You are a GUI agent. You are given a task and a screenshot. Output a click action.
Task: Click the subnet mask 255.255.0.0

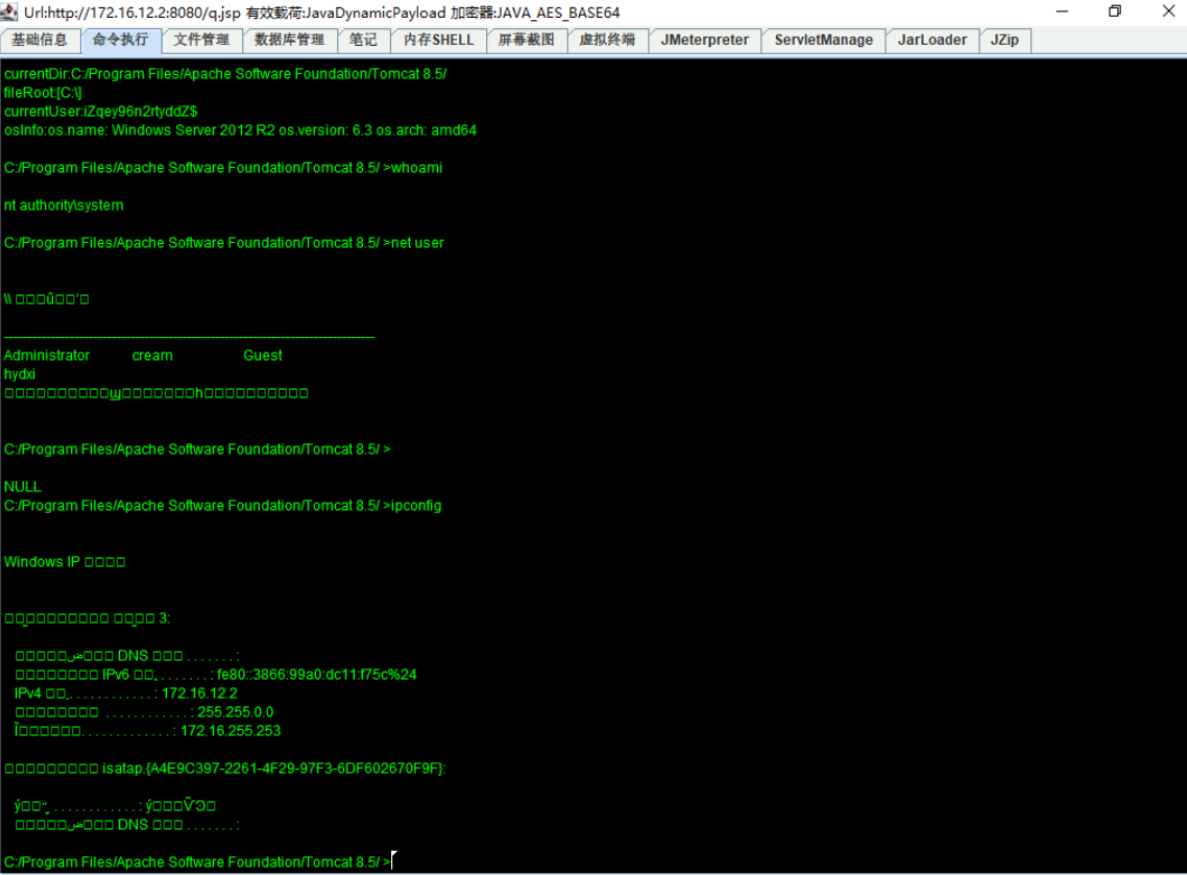coord(235,712)
